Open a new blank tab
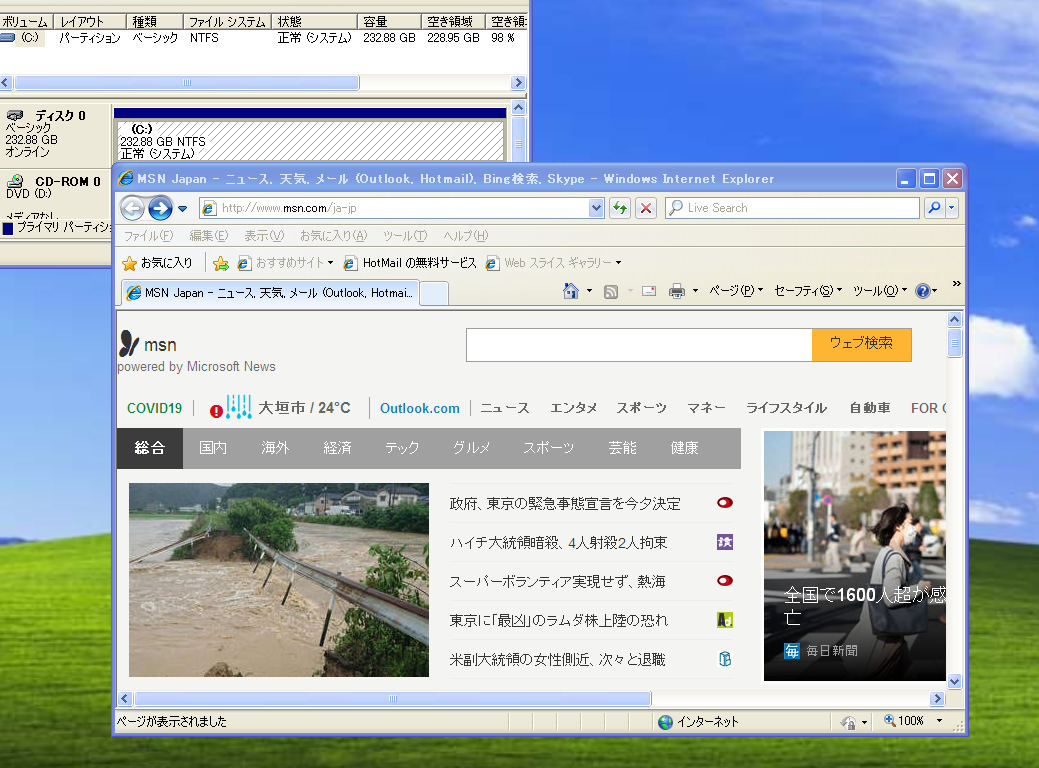Viewport: 1039px width, 768px height. coord(434,294)
